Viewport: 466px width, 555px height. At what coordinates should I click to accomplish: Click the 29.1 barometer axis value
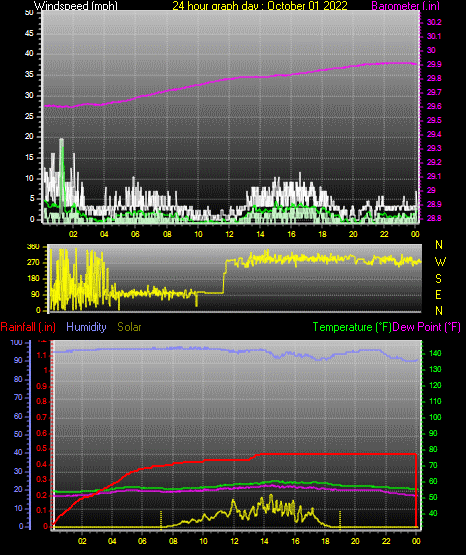tap(434, 176)
